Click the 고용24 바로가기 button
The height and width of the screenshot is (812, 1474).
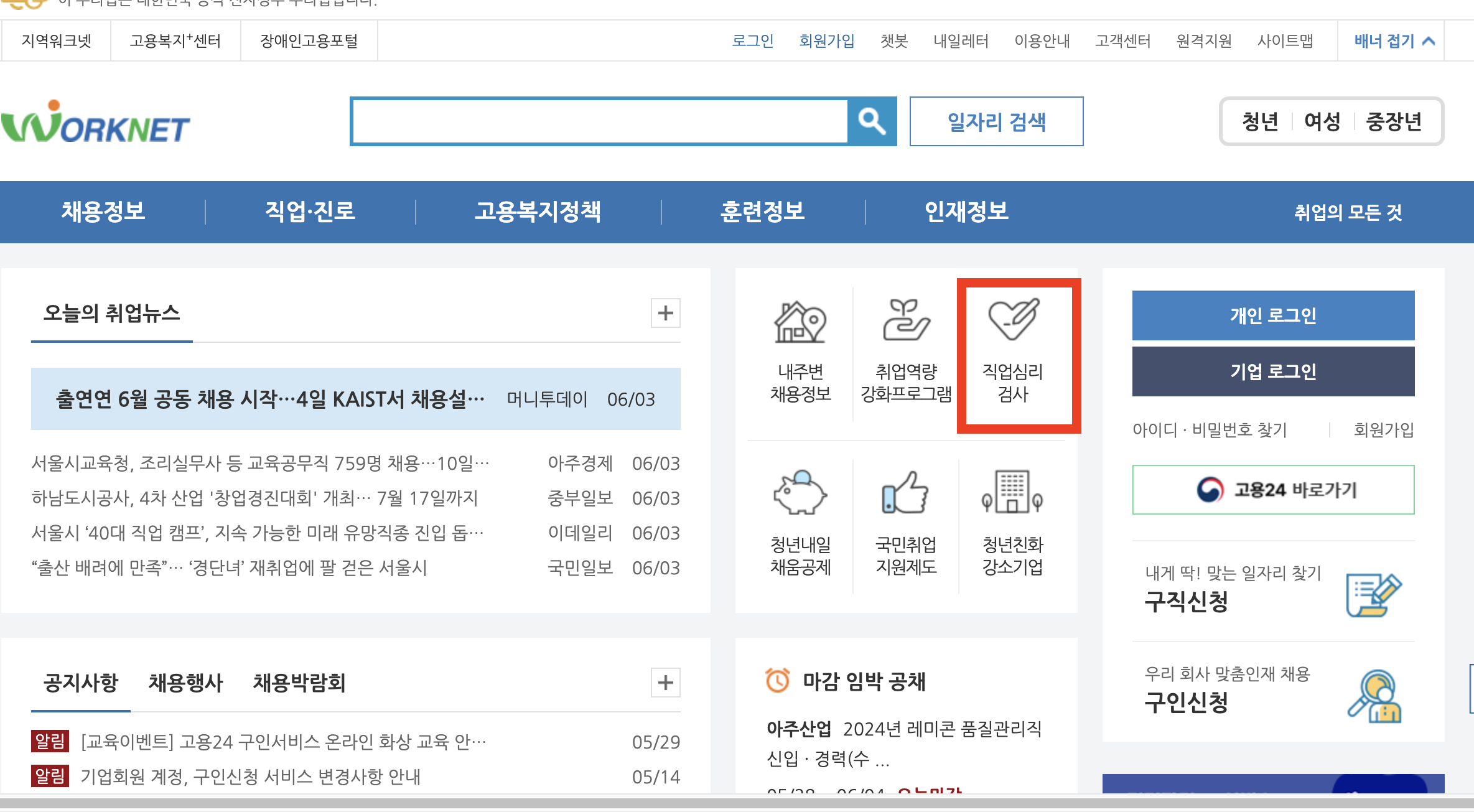click(x=1272, y=490)
